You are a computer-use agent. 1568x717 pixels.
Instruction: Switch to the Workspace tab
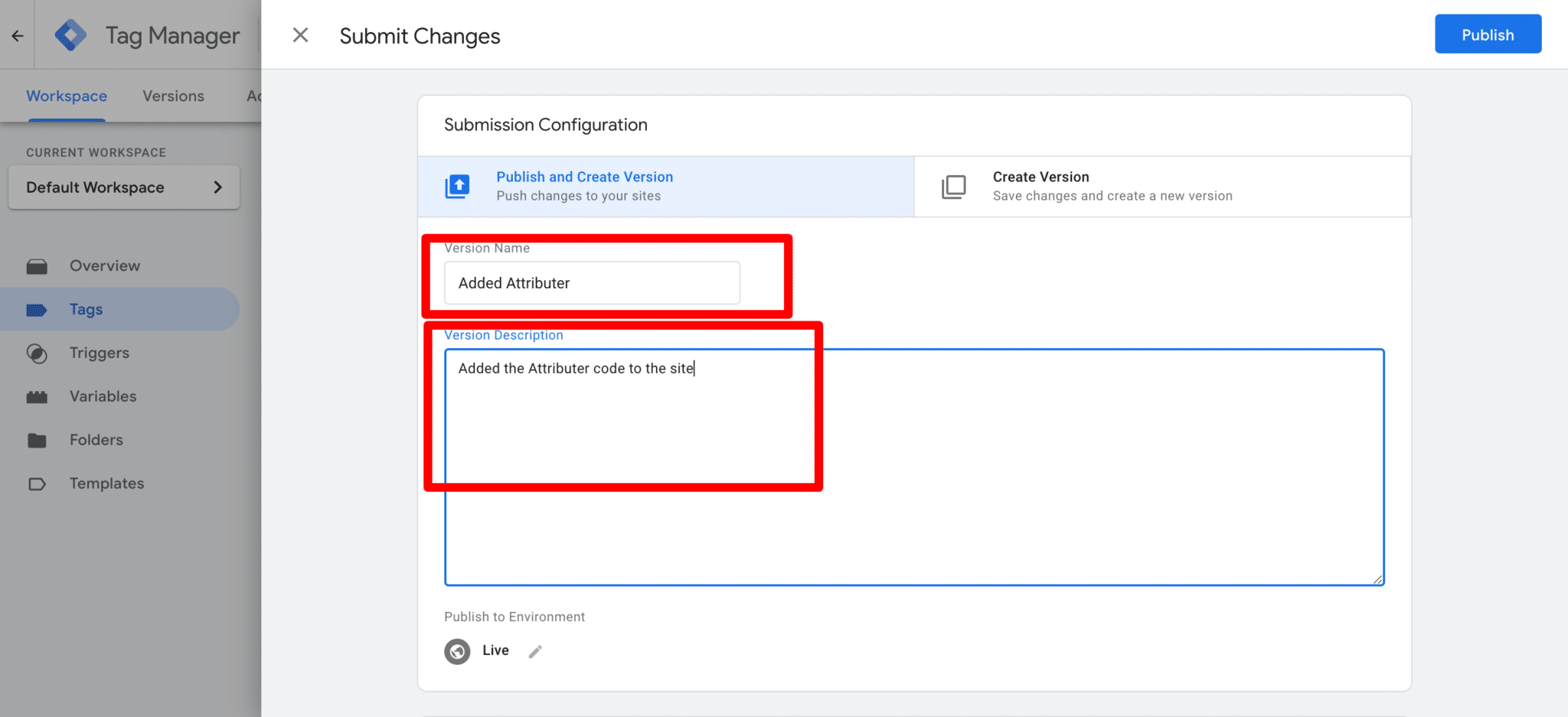(67, 96)
